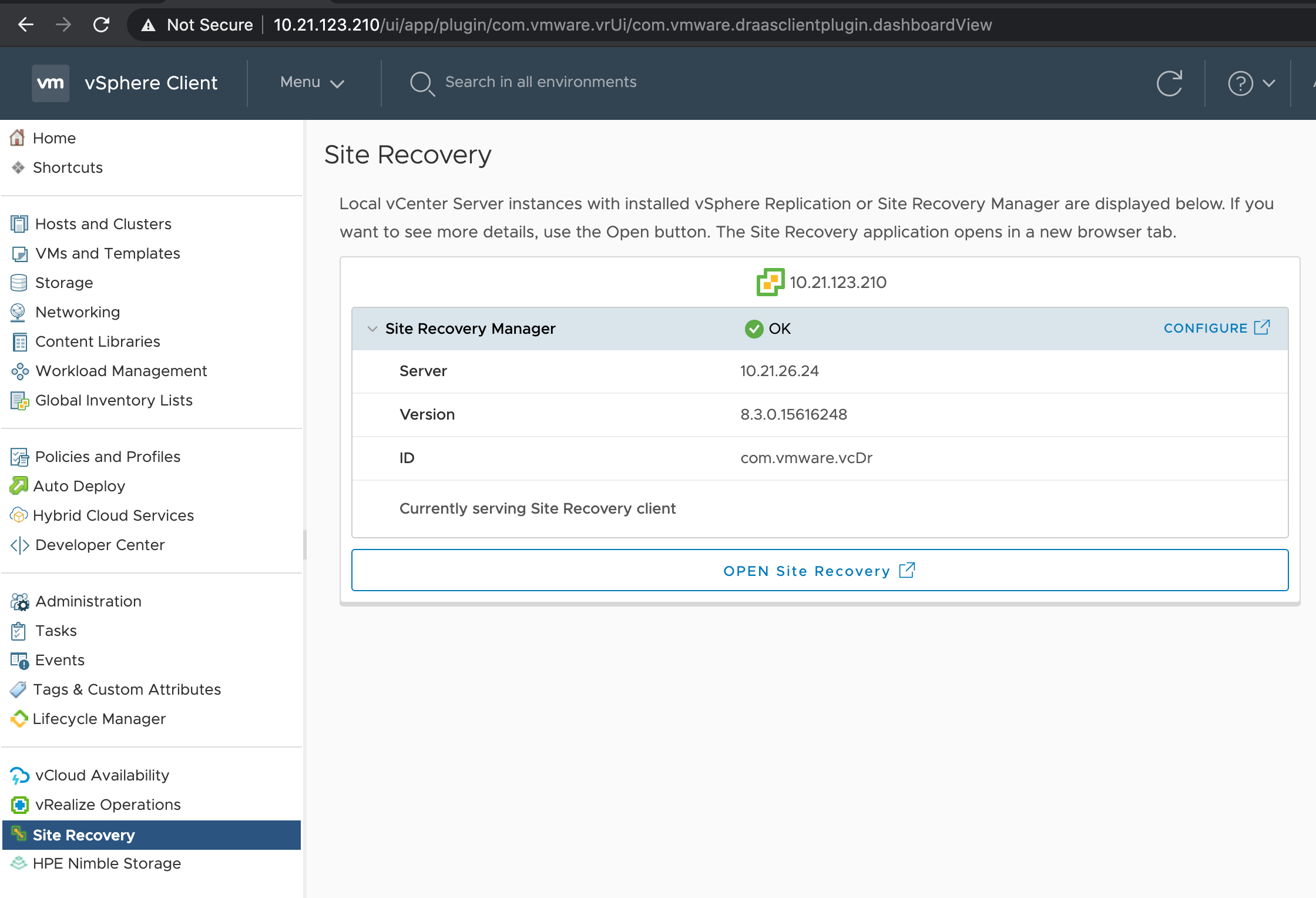Open vCloud Availability

coord(102,775)
